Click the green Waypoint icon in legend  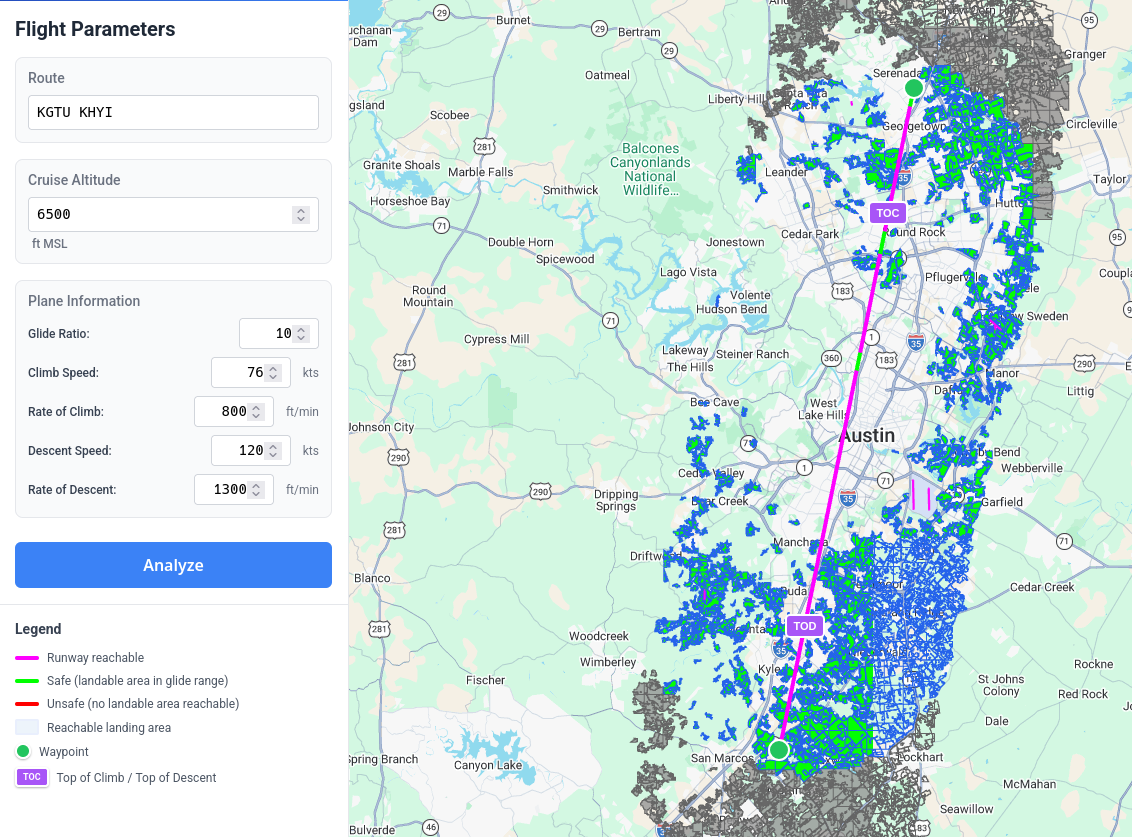[23, 752]
